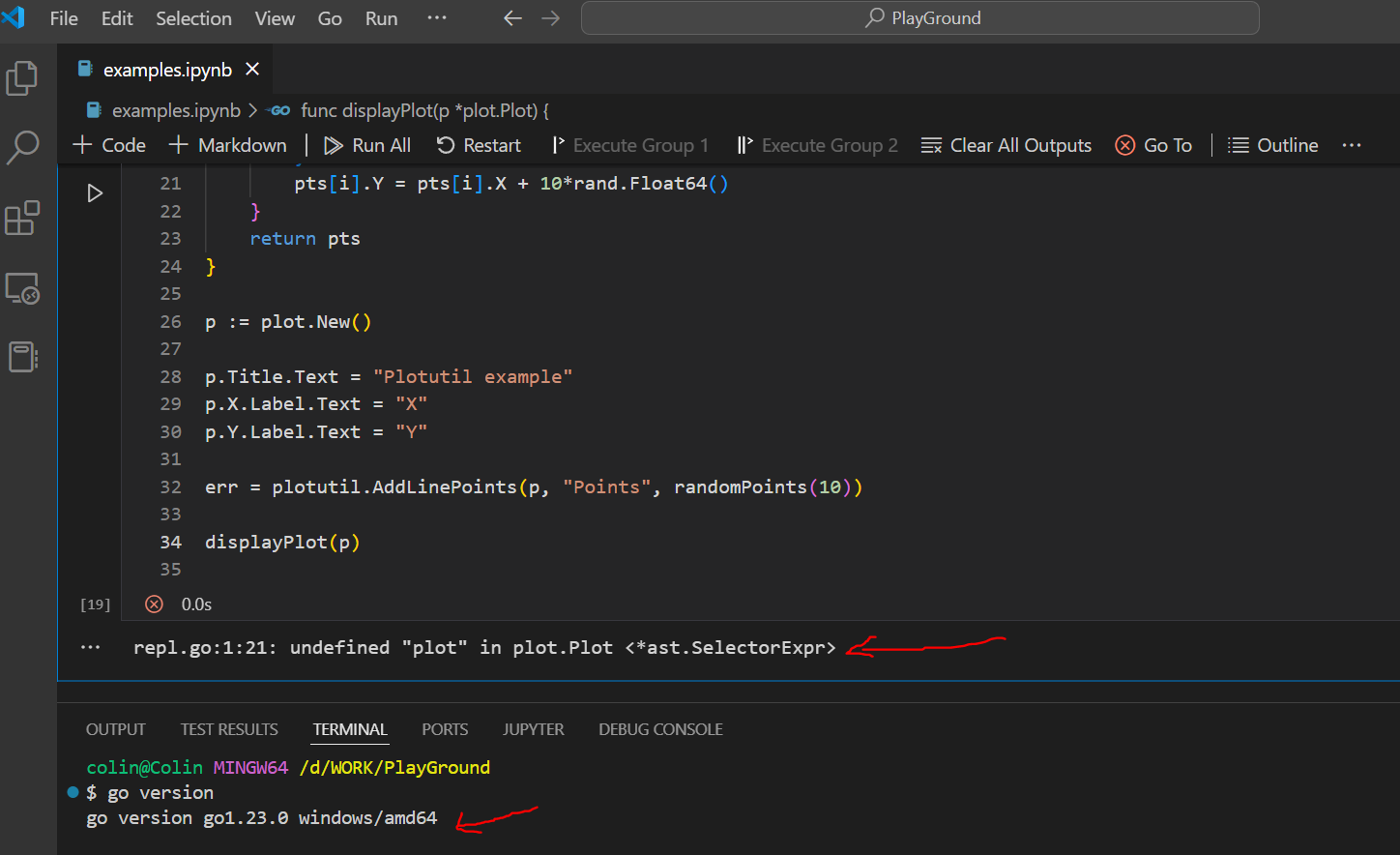1400x855 pixels.
Task: Click line number 34 in the gutter
Action: click(170, 543)
